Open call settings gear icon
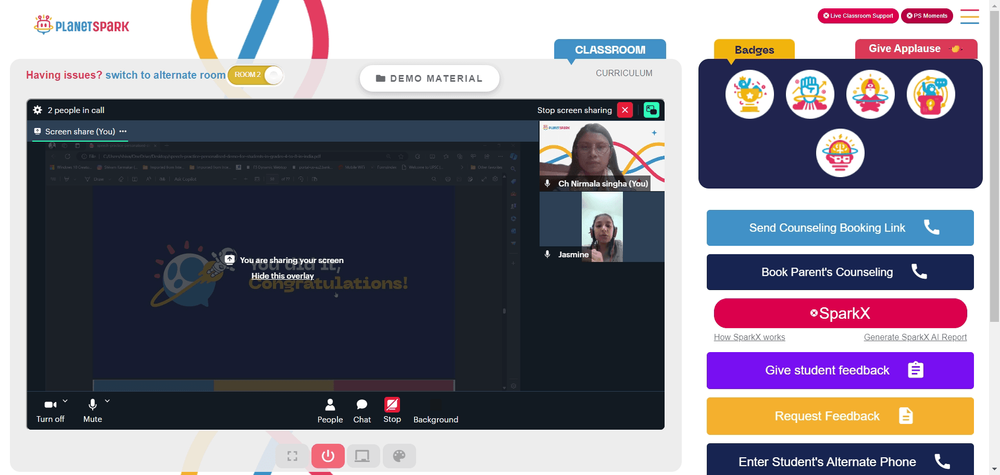The width and height of the screenshot is (1000, 475). [38, 110]
